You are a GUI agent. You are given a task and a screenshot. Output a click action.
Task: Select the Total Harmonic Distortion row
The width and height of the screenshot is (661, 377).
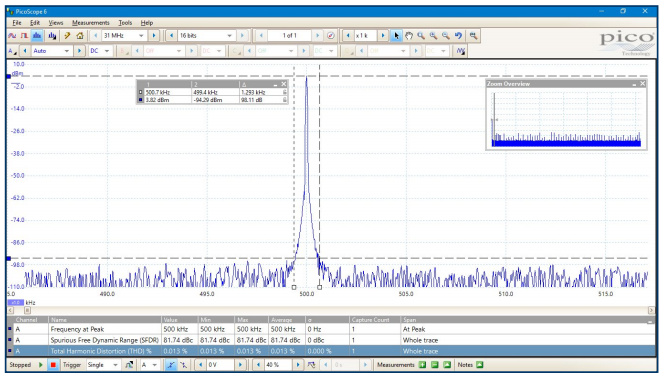(331, 351)
